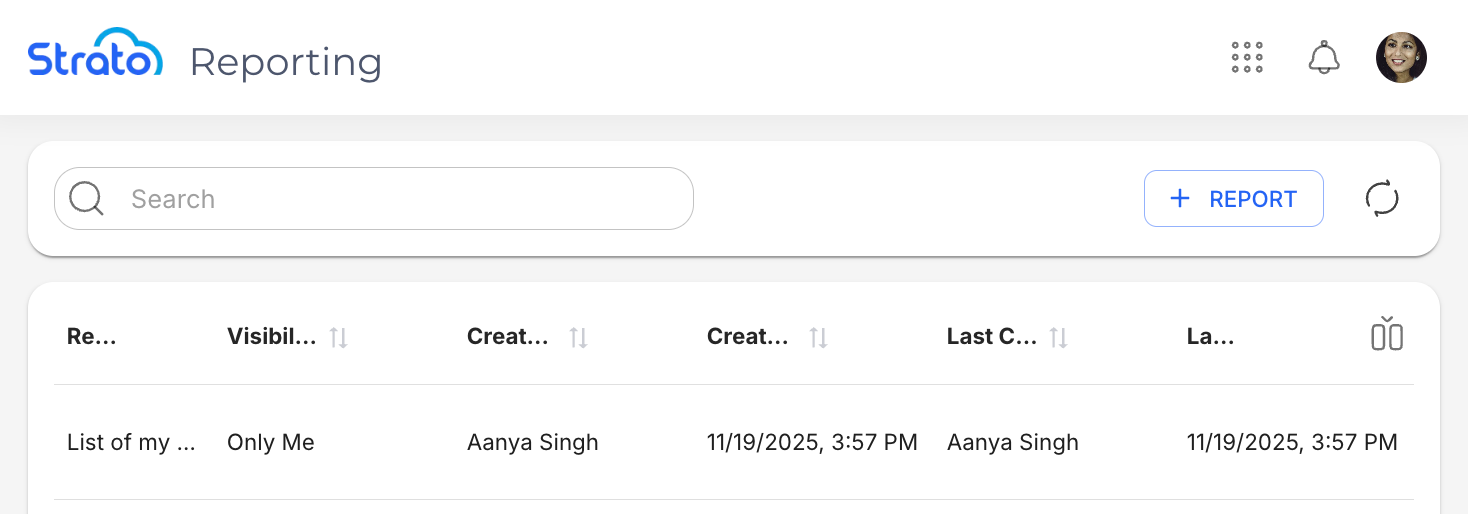
Task: Select the first 'Aanya Singh' creator cell
Action: point(533,442)
